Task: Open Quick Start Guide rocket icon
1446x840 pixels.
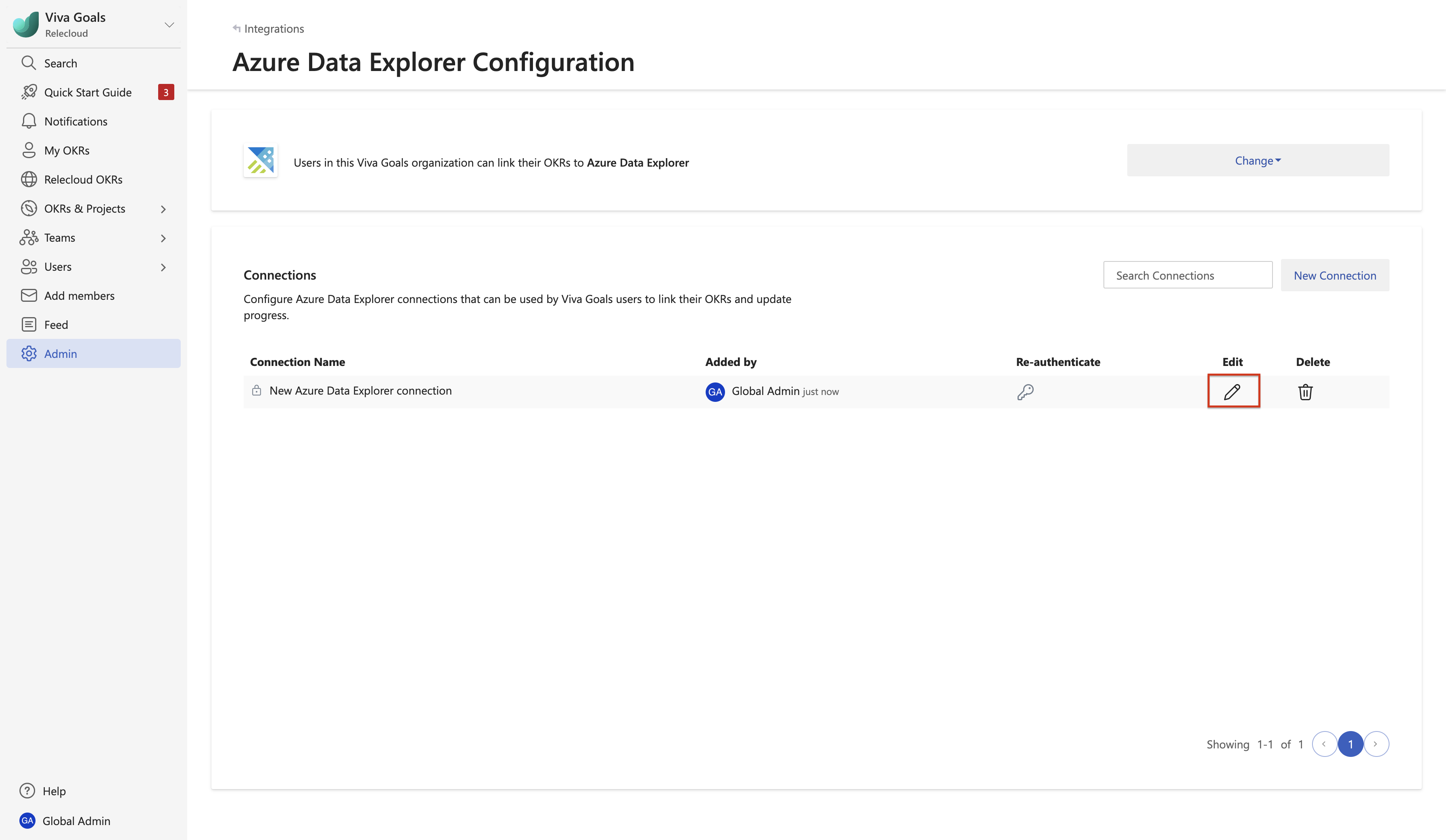Action: pyautogui.click(x=29, y=92)
